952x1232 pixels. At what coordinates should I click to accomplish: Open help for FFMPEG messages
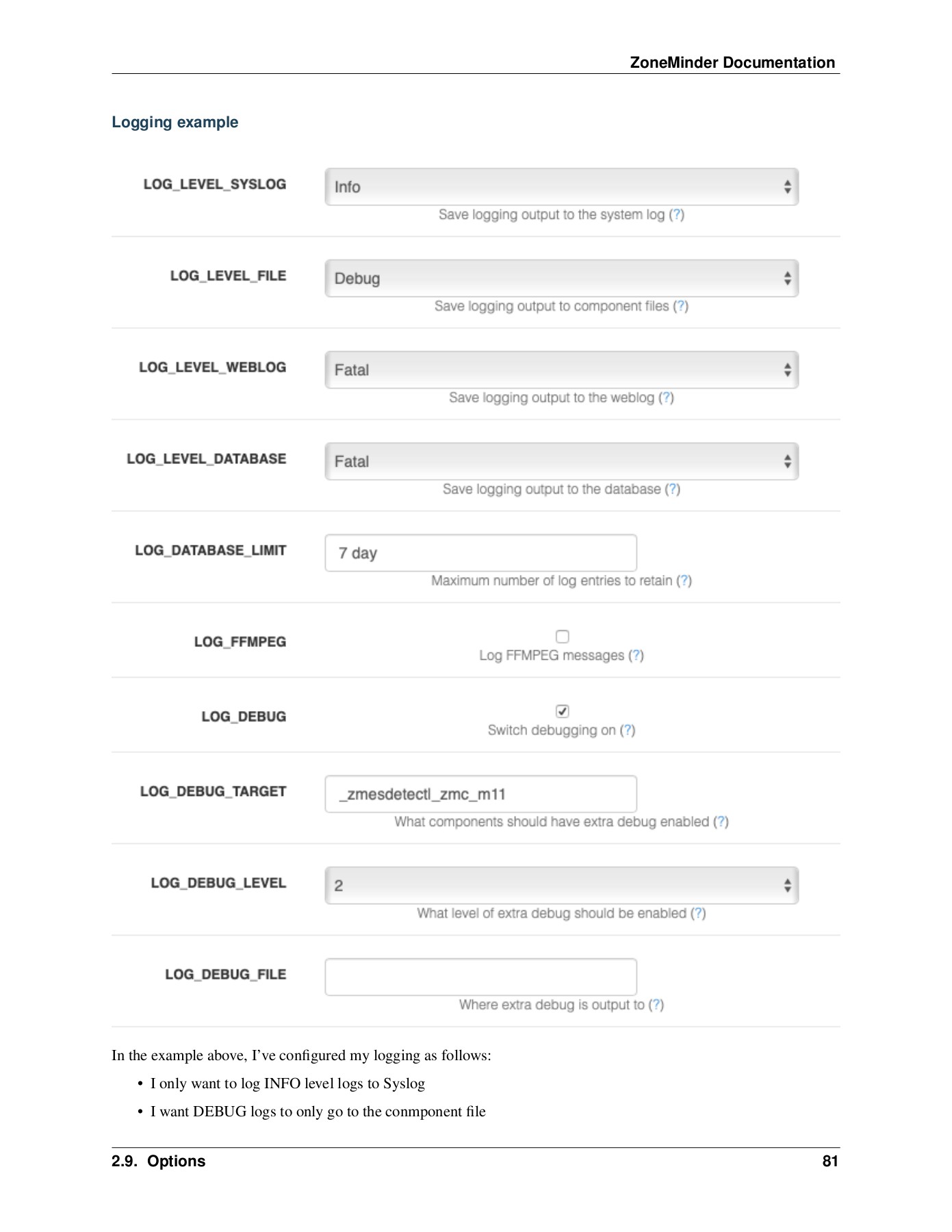click(x=636, y=656)
